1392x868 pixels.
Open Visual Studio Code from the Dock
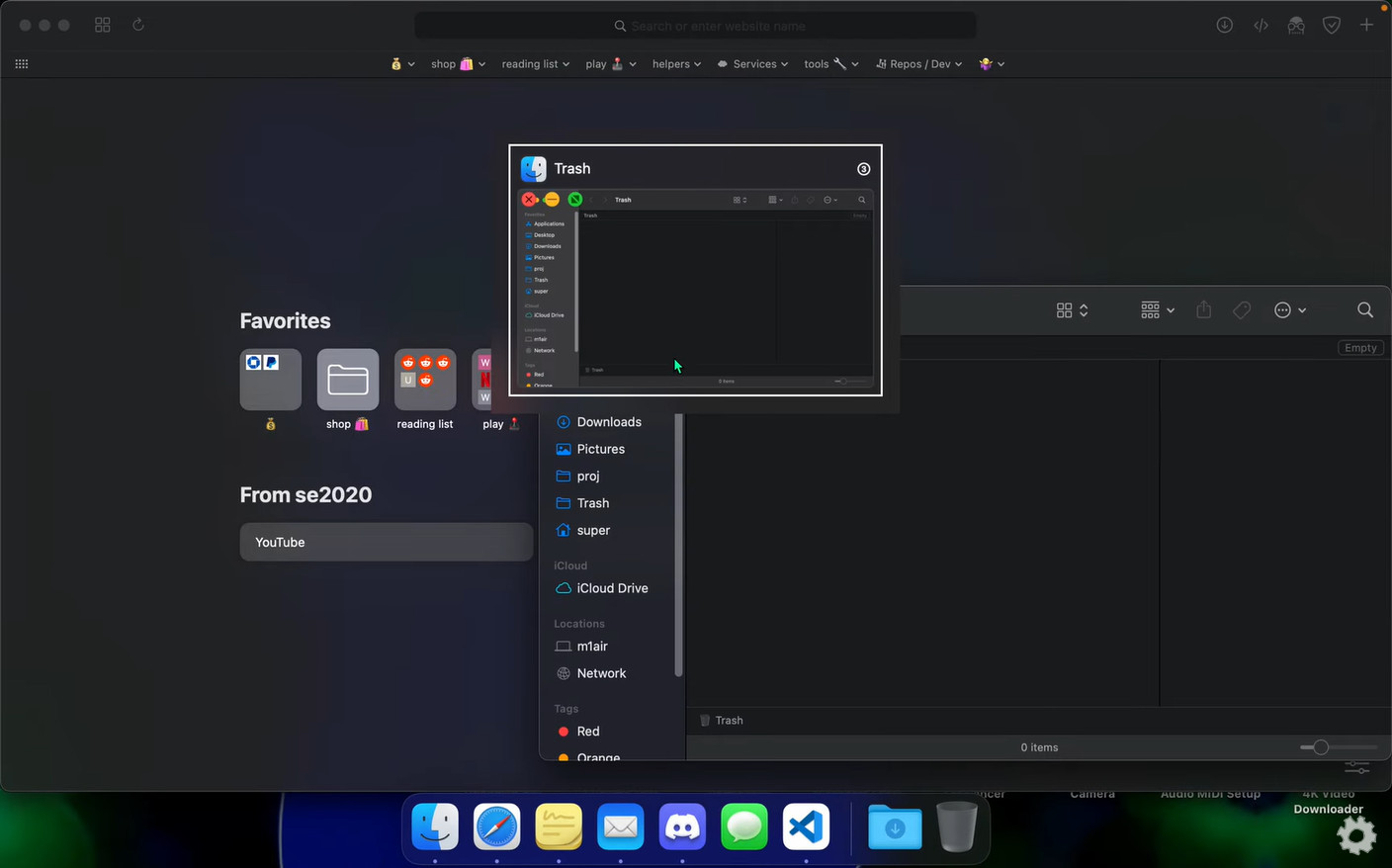[x=806, y=826]
